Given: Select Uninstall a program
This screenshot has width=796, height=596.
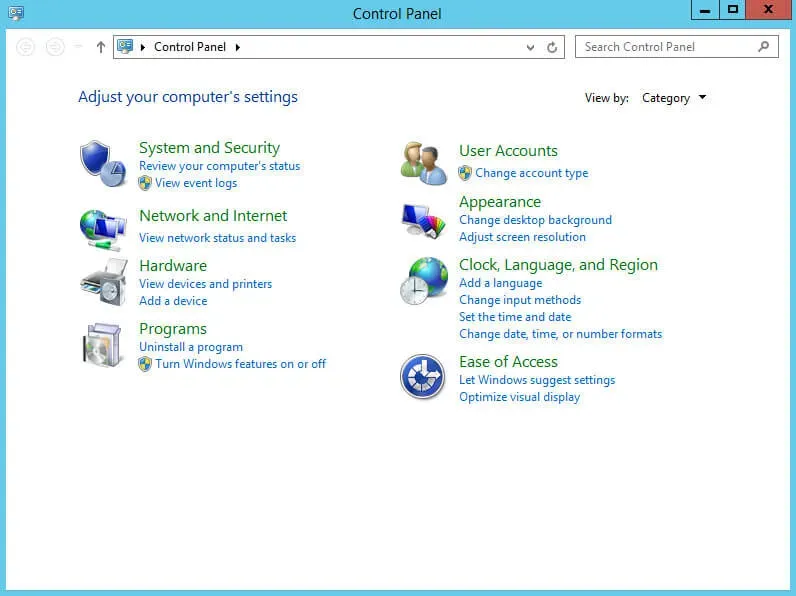Looking at the screenshot, I should click(191, 347).
